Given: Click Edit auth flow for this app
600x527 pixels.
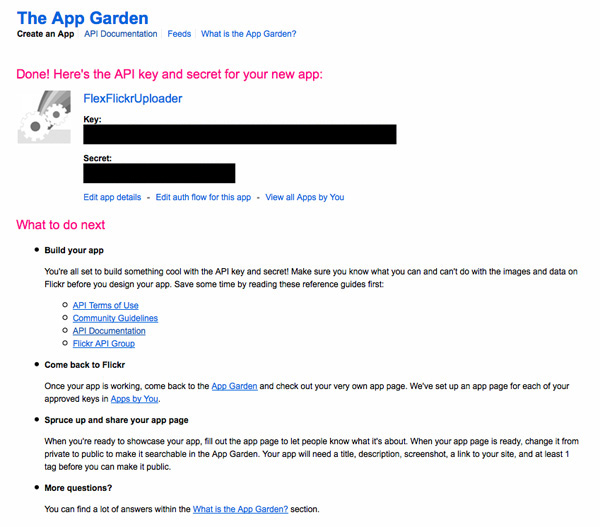Looking at the screenshot, I should tap(203, 197).
